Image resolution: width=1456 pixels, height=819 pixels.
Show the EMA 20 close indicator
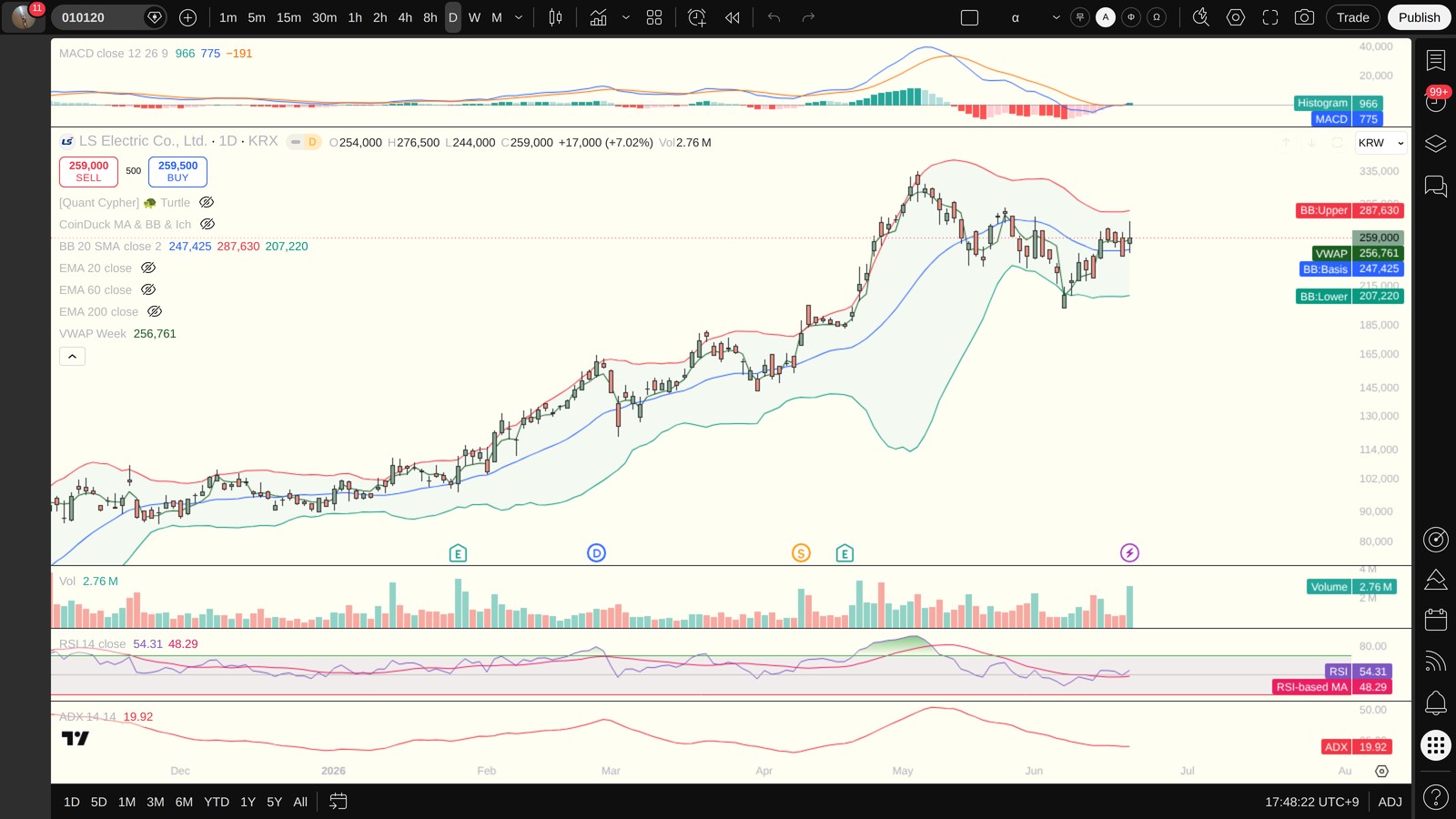[x=148, y=268]
